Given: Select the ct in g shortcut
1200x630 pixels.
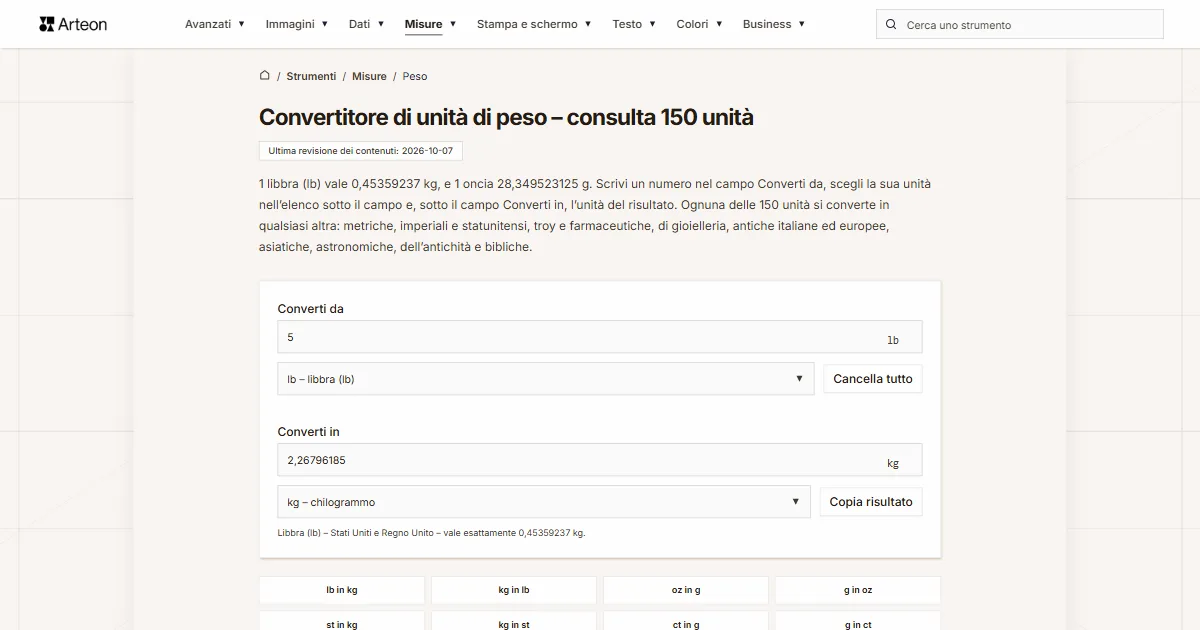Looking at the screenshot, I should 686,621.
